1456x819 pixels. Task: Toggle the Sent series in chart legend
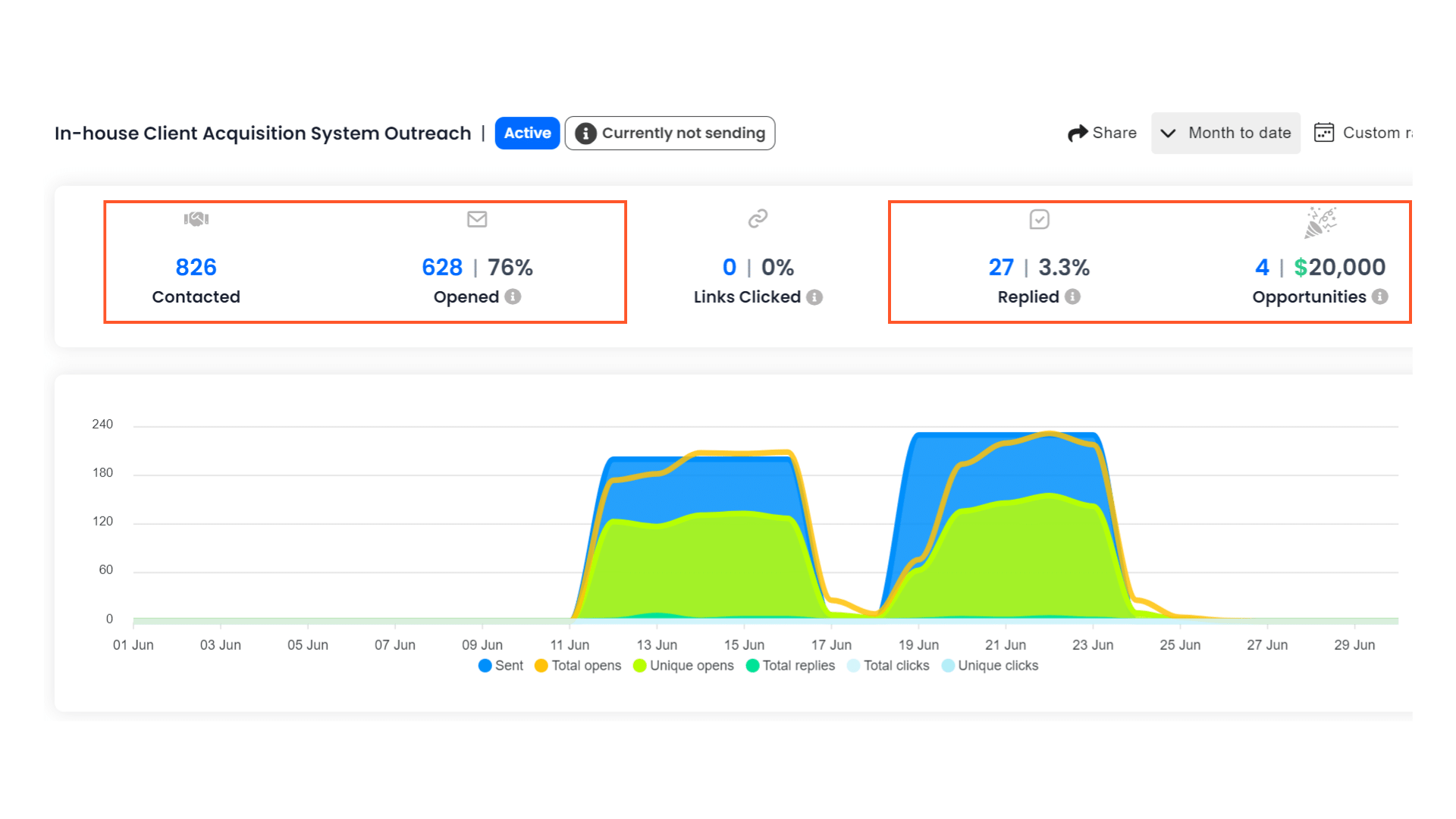tap(500, 666)
